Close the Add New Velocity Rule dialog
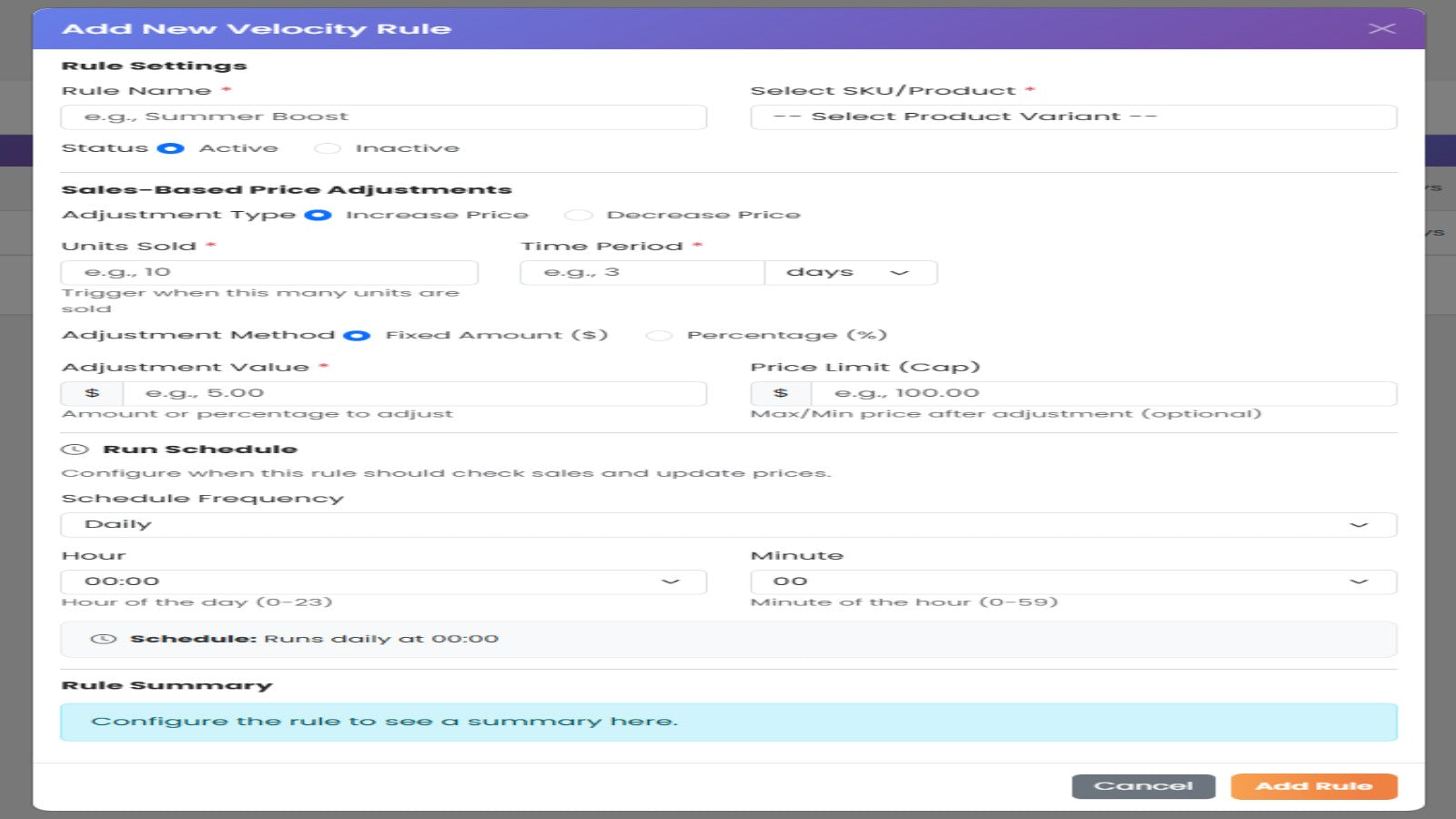 coord(1381,28)
